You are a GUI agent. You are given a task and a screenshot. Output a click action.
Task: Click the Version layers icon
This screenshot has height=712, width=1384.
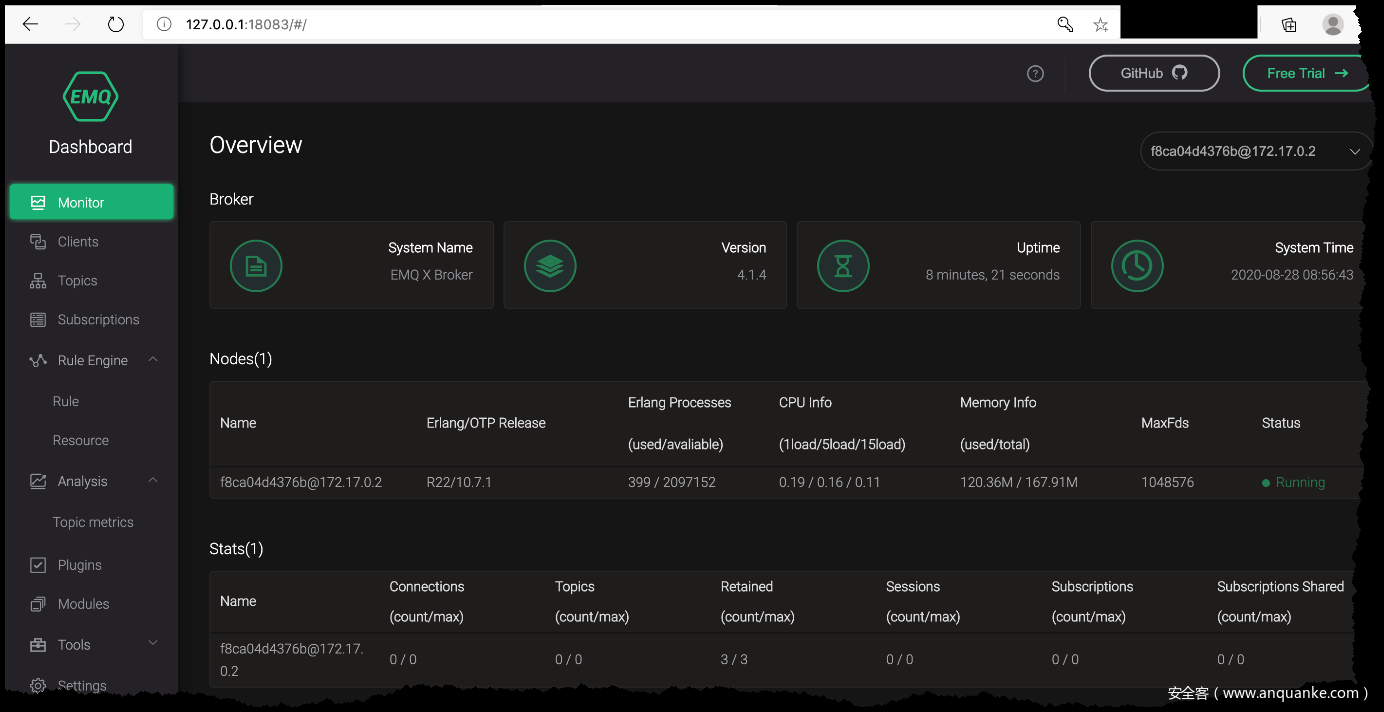coord(550,265)
